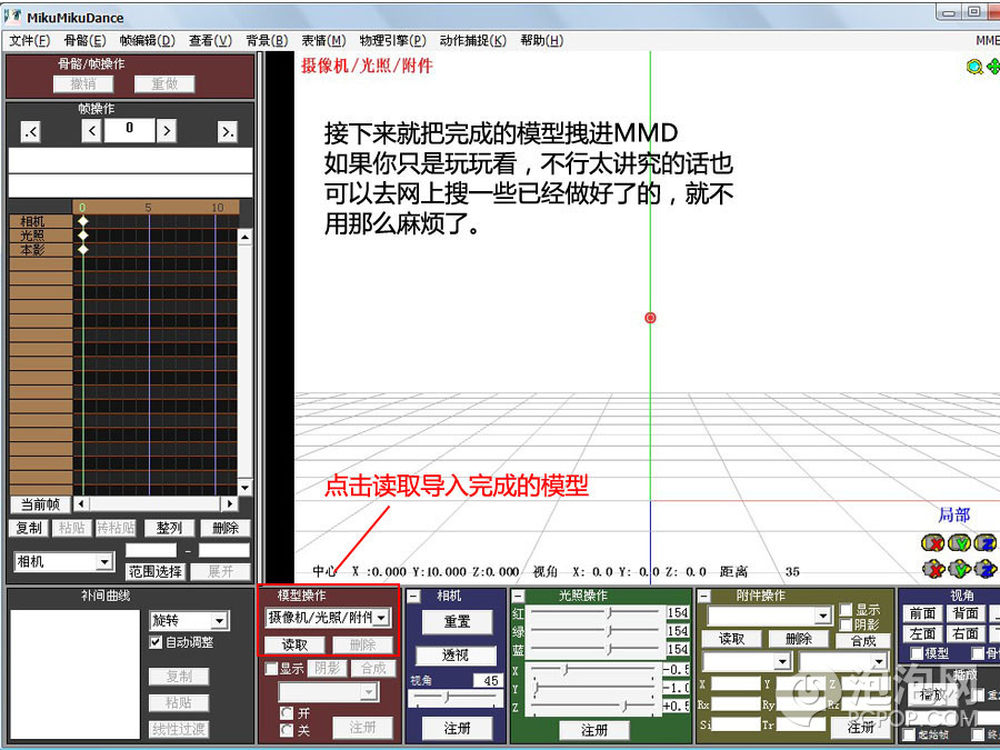The image size is (1000, 750).
Task: Toggle the 起始帧 checkbox in playback panel
Action: 909,736
